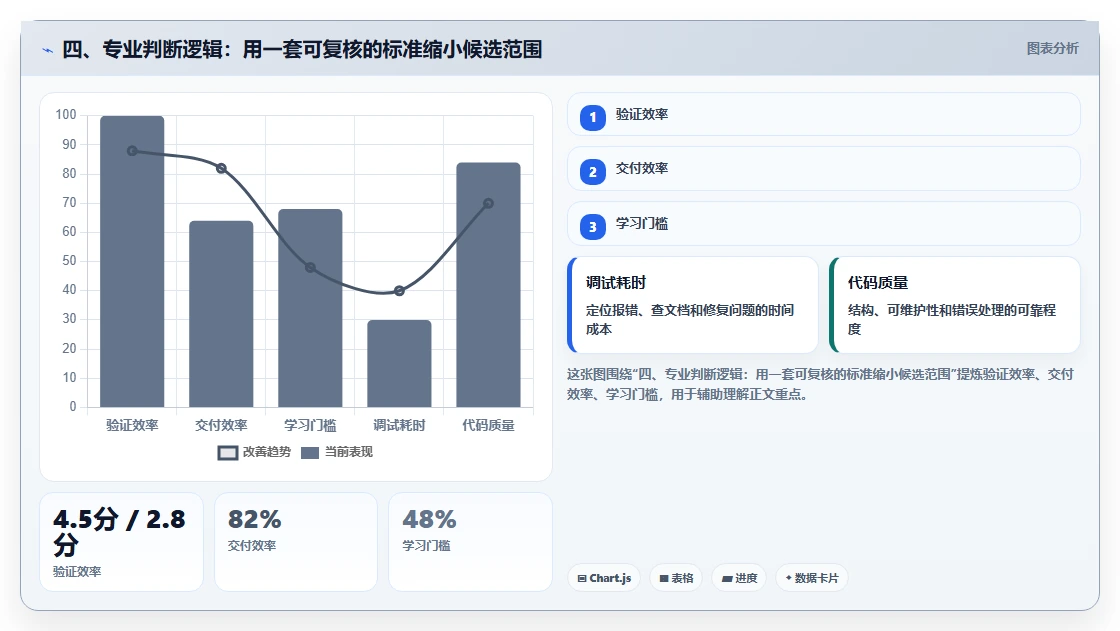Click the trend line point at 学习门槛
1120x631 pixels.
click(310, 268)
